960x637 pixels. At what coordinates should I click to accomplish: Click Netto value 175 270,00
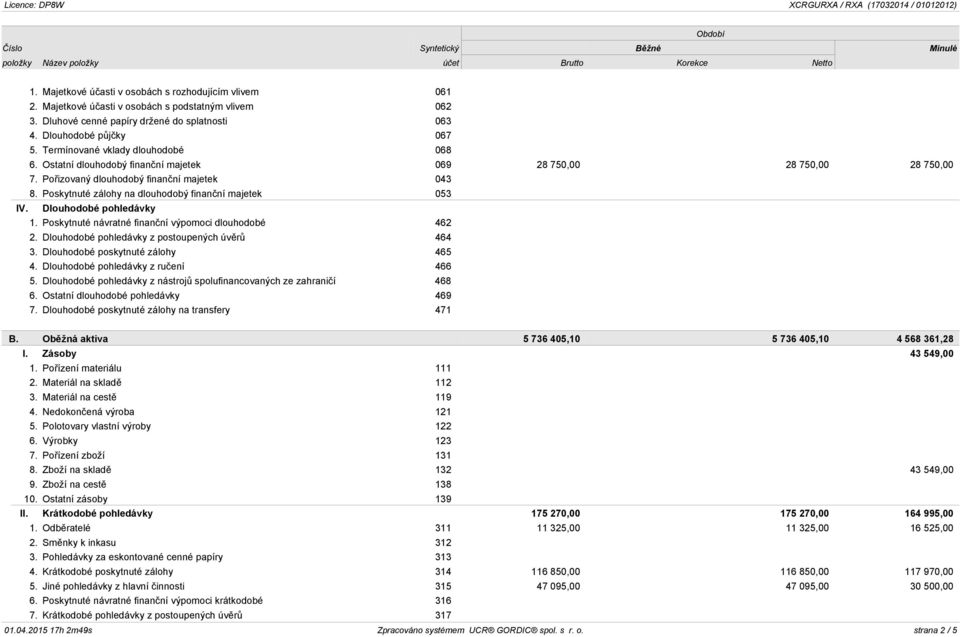coord(804,513)
